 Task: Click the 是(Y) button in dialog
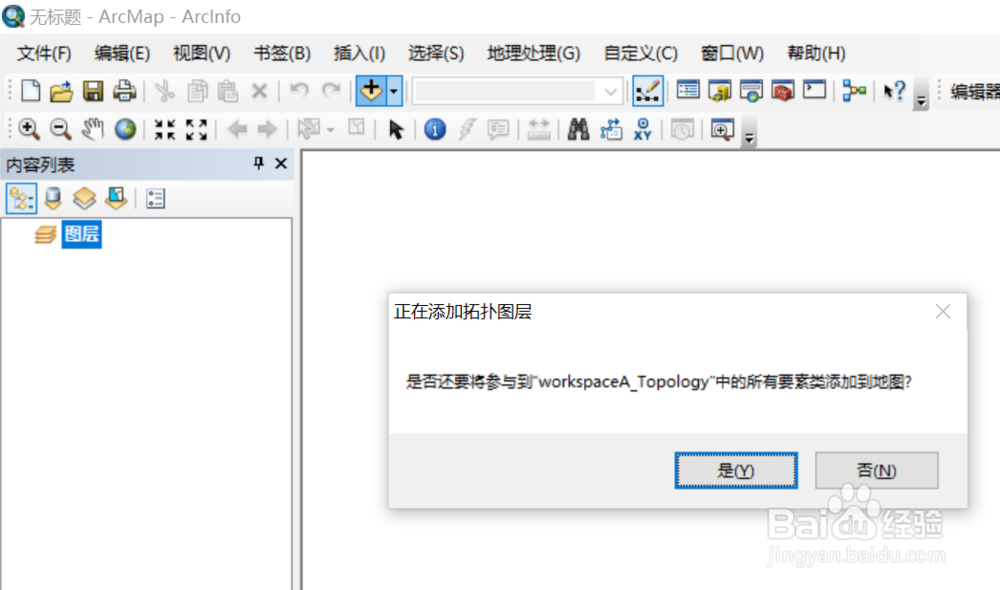point(736,471)
